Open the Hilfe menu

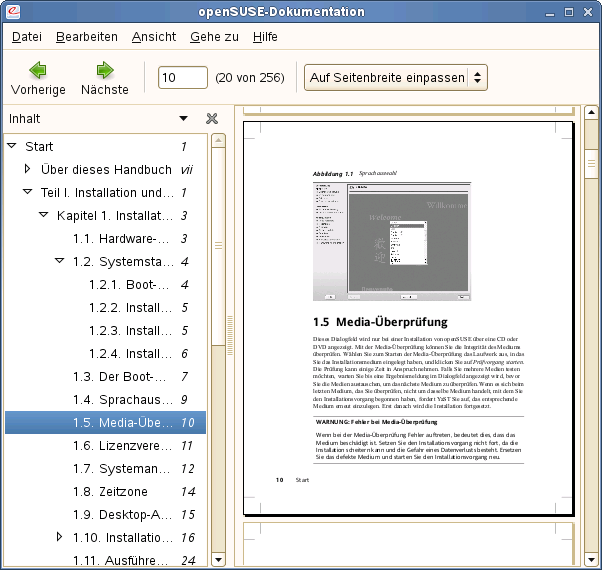(265, 37)
